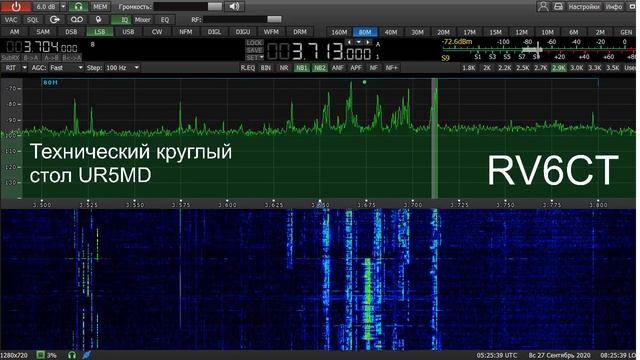Click the down arrow above the frequency
Viewport: 640px width, 360px height.
[x=358, y=42]
